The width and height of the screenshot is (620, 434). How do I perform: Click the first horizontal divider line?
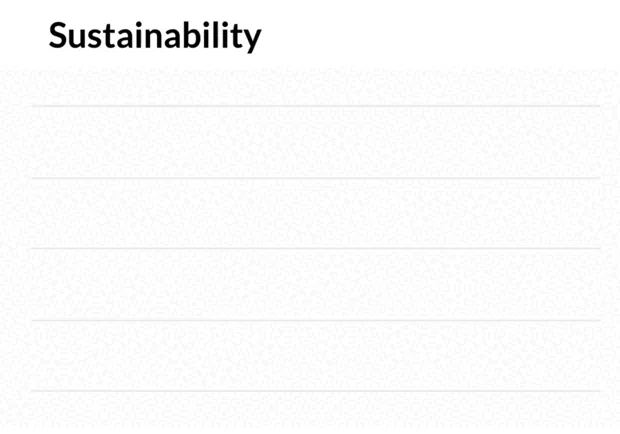[316, 106]
